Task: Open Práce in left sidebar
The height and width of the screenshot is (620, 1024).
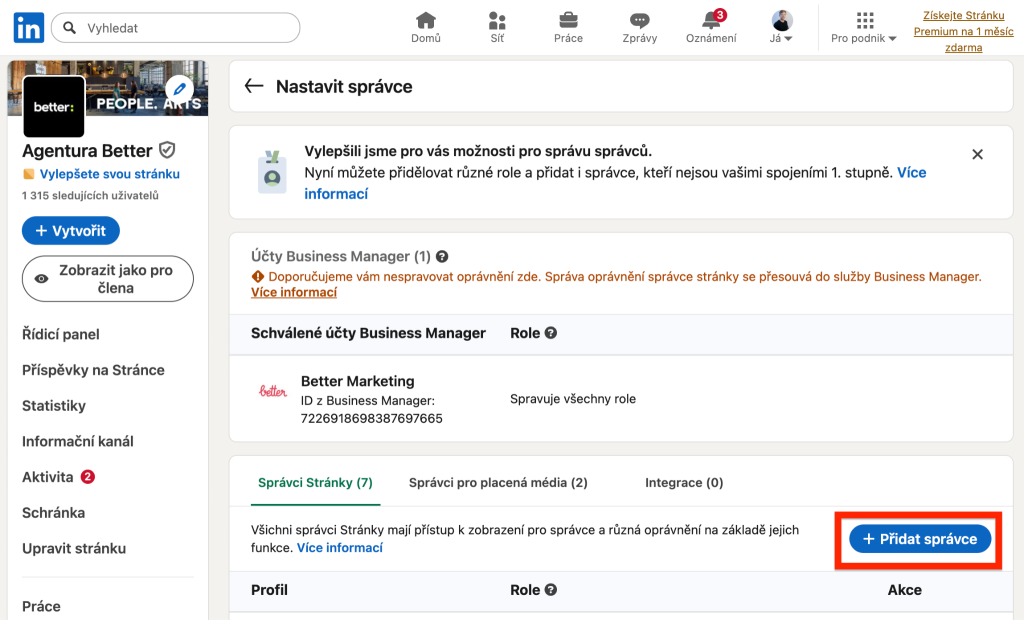Action: (41, 606)
